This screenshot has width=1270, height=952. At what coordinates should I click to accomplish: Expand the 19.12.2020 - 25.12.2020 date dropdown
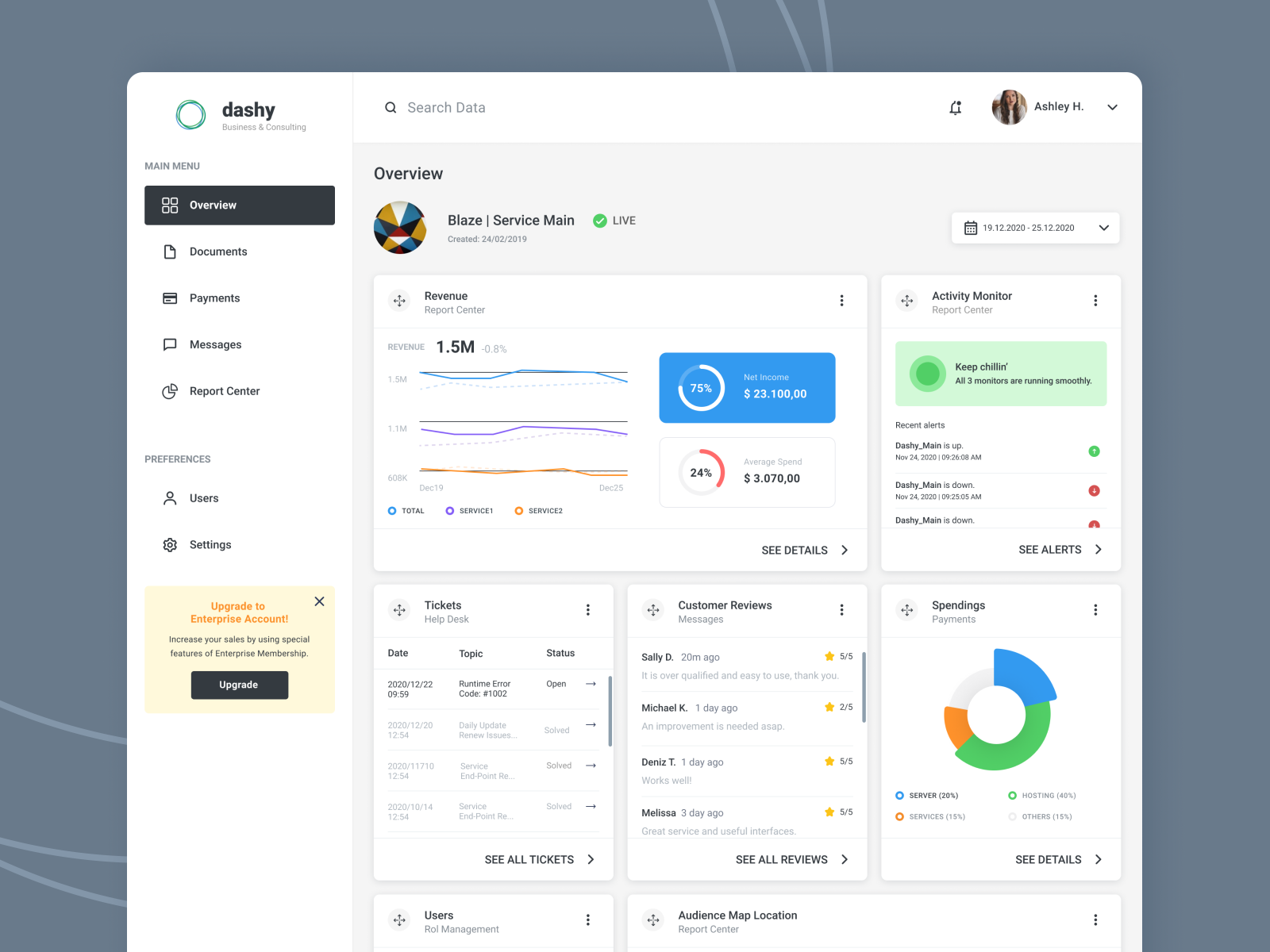click(x=1103, y=228)
